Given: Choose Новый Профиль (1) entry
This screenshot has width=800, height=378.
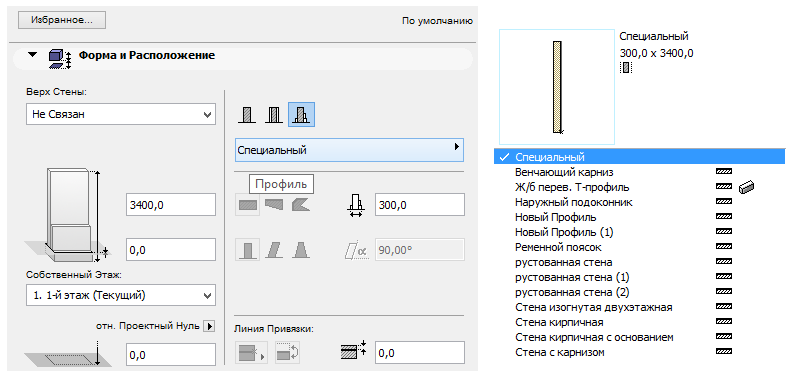Looking at the screenshot, I should pos(639,232).
